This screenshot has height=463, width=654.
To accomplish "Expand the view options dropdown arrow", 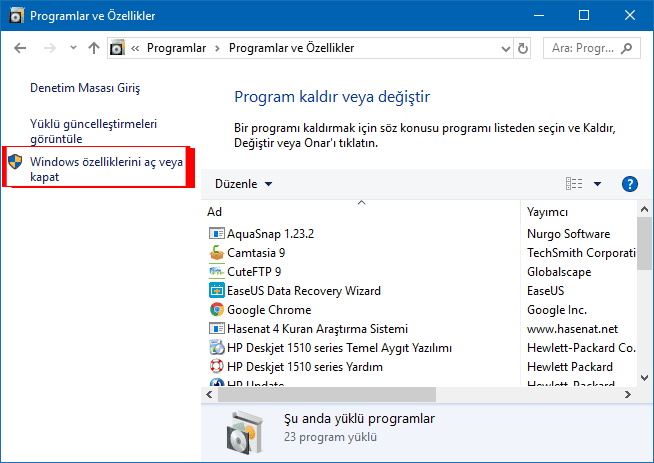I will click(597, 184).
